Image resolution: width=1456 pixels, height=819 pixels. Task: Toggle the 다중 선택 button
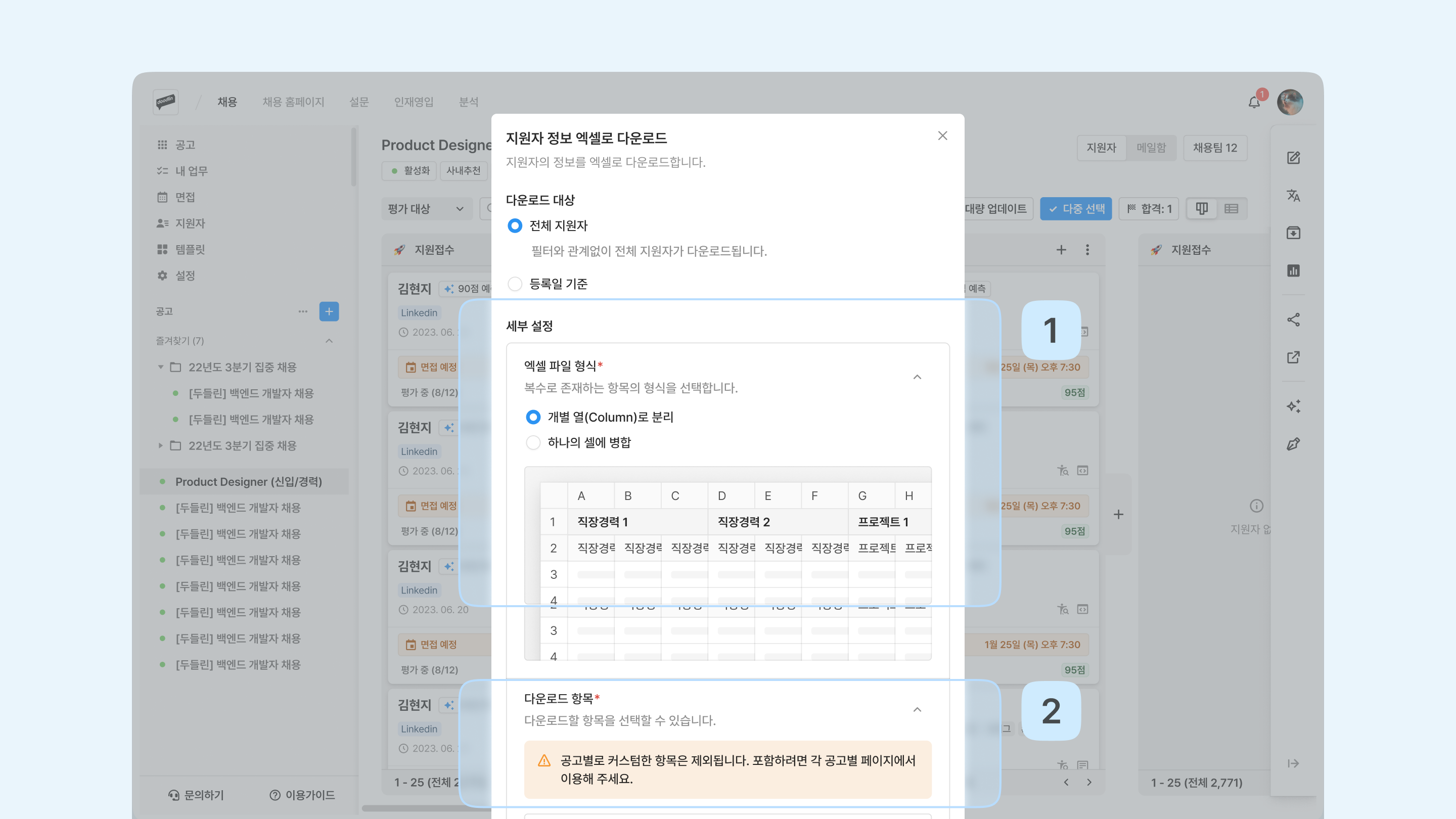pyautogui.click(x=1076, y=209)
